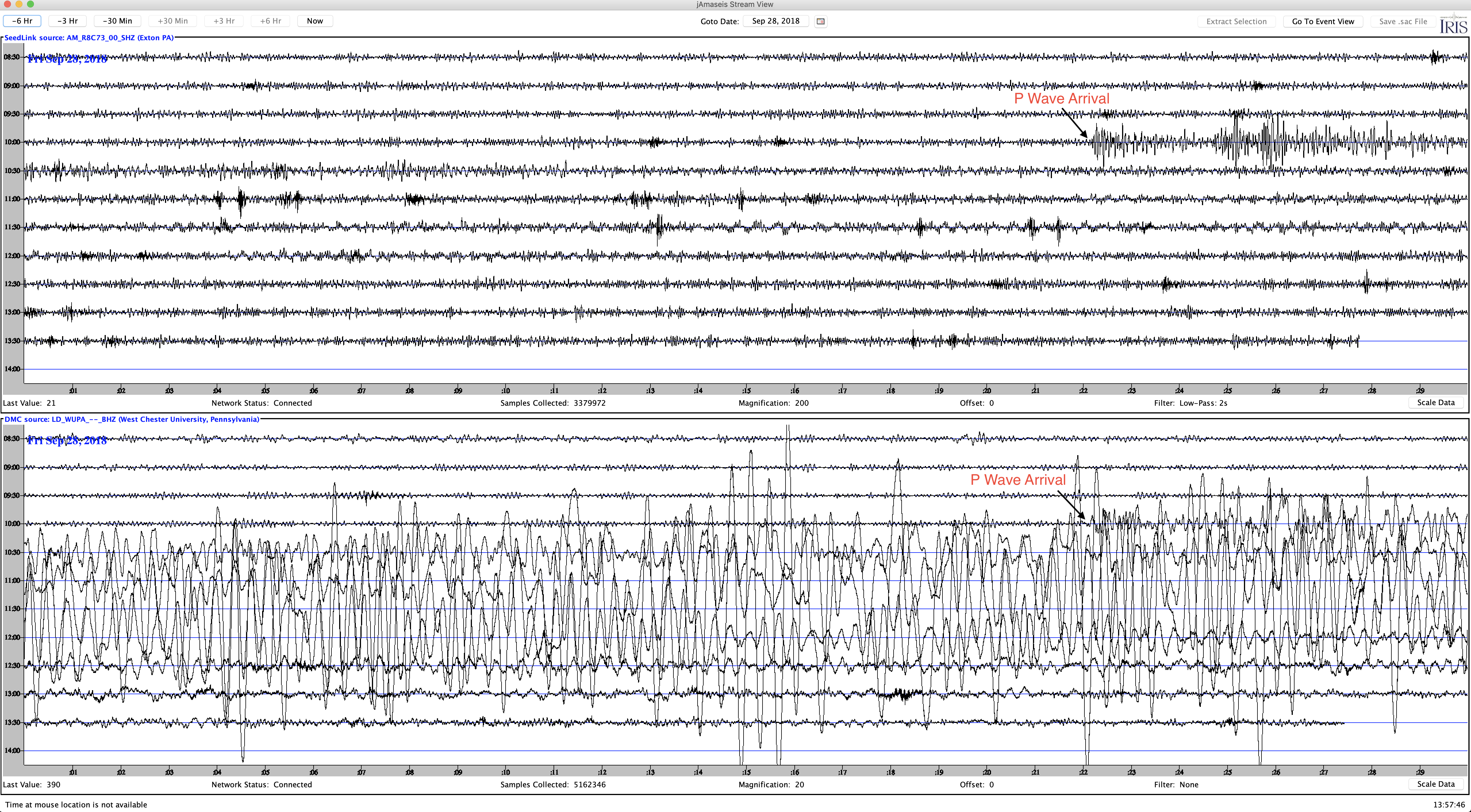
Task: Click the 10:00 trace row label in top panel
Action: point(12,142)
